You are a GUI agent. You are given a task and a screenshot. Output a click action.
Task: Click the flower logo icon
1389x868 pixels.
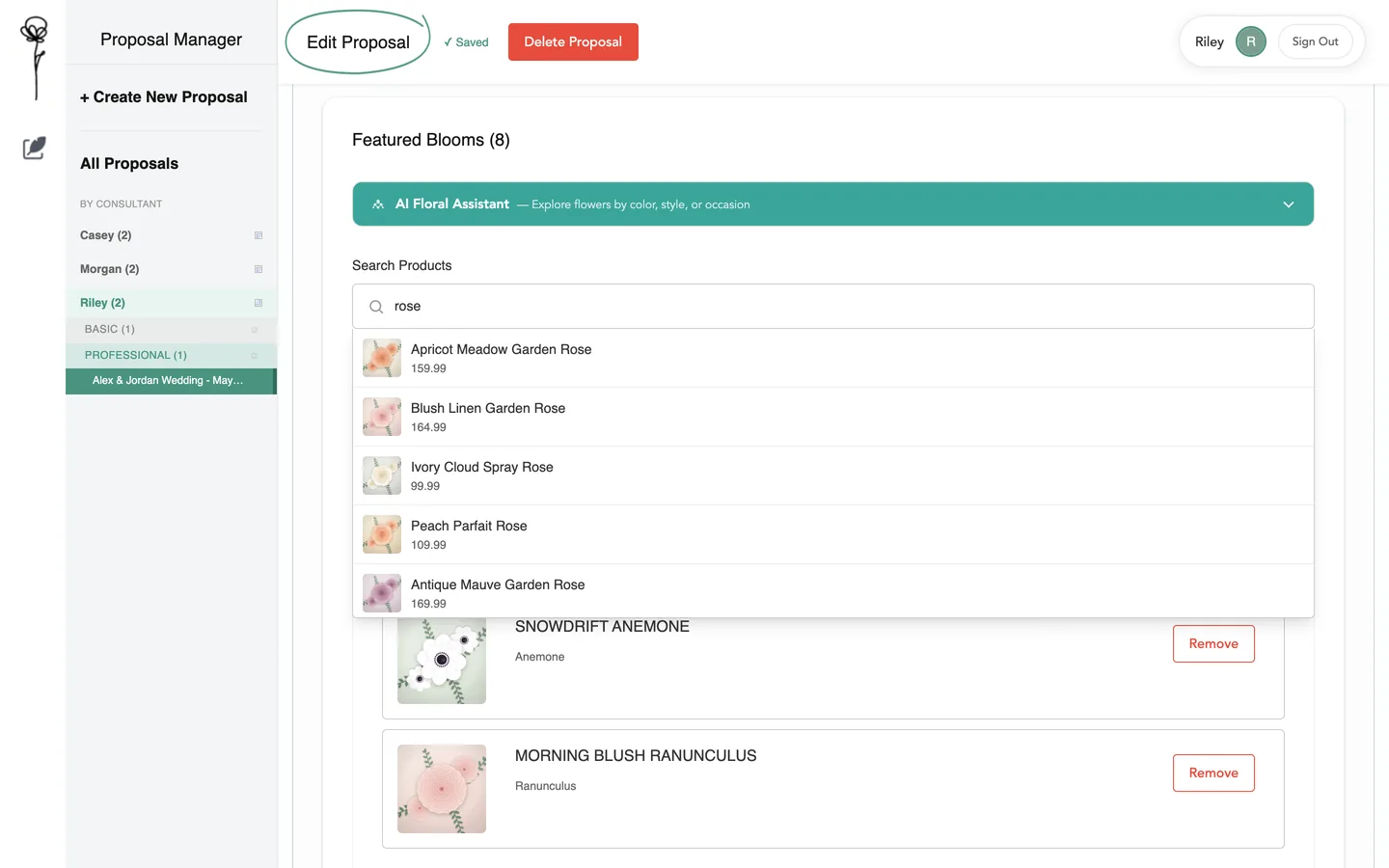[35, 58]
